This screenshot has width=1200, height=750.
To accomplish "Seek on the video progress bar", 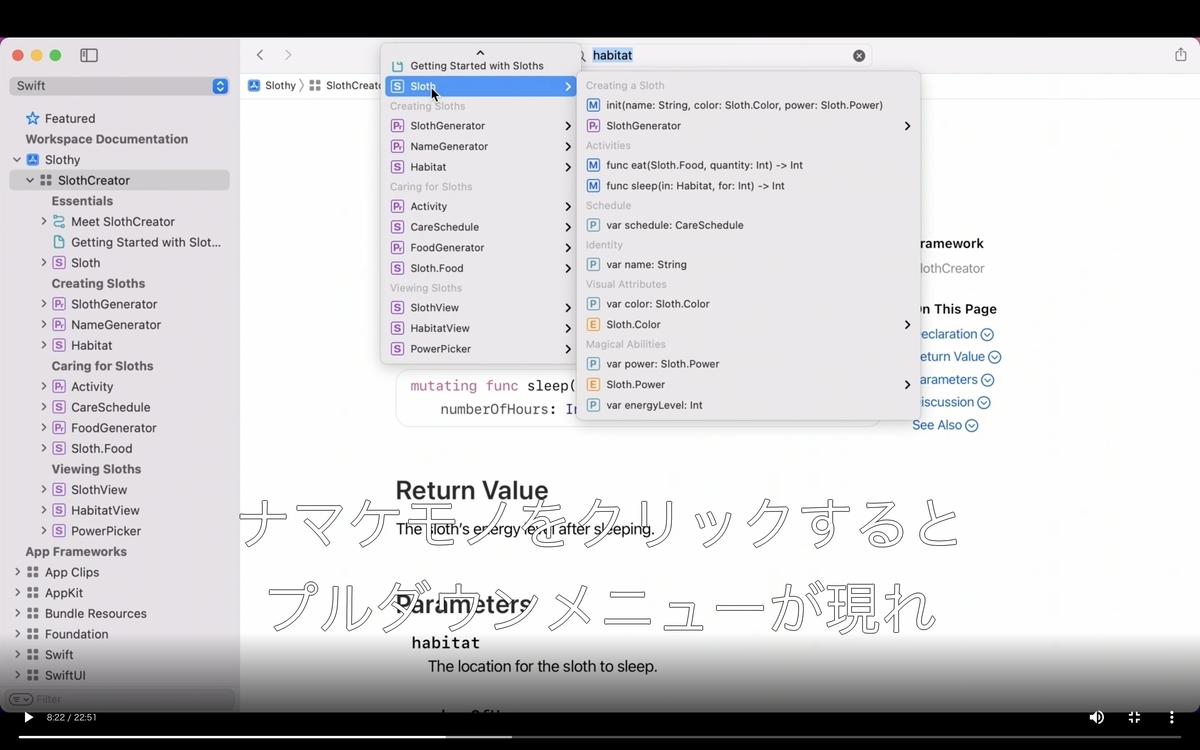I will pos(600,737).
